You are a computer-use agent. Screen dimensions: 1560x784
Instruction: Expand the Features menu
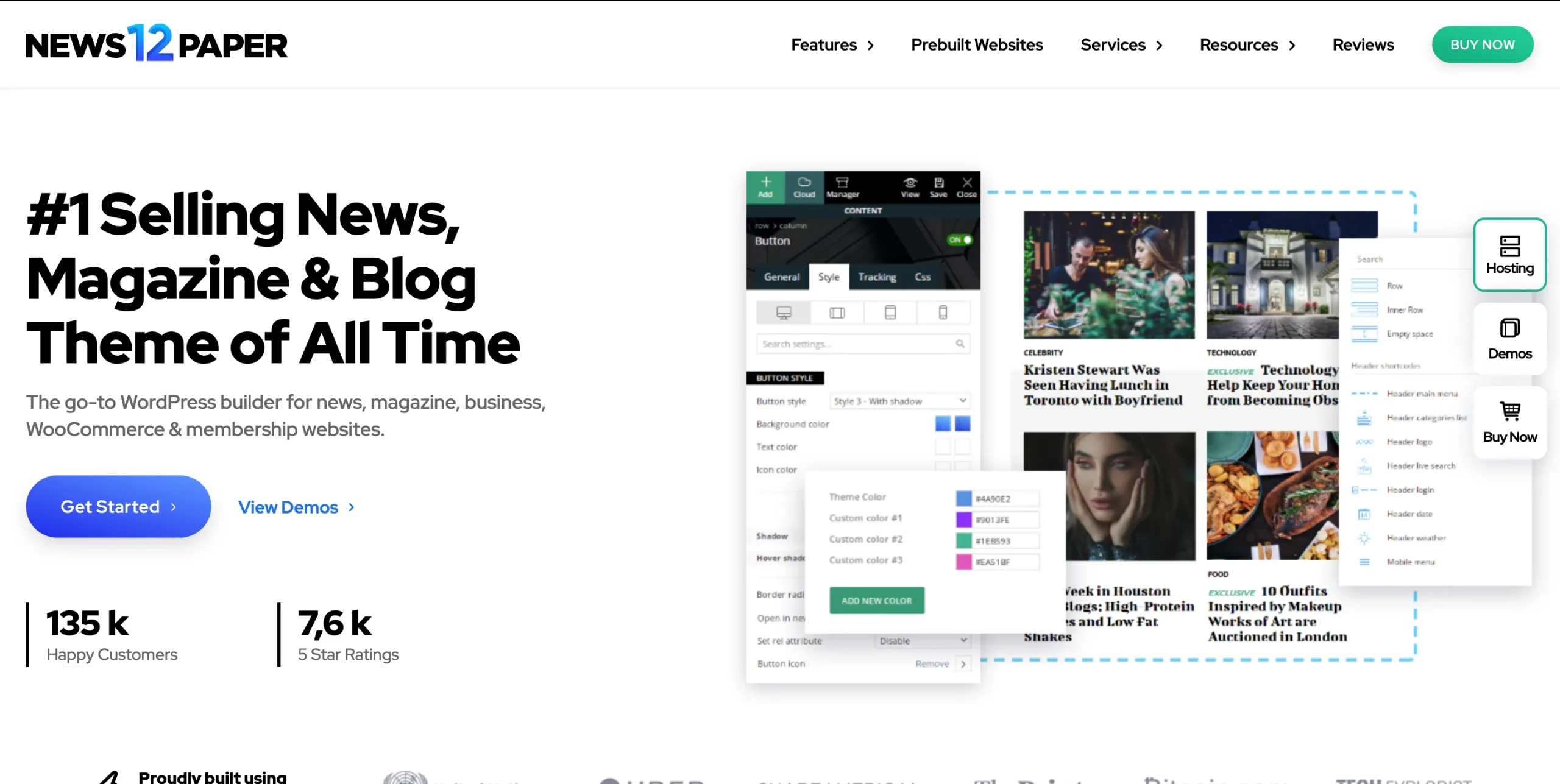832,45
